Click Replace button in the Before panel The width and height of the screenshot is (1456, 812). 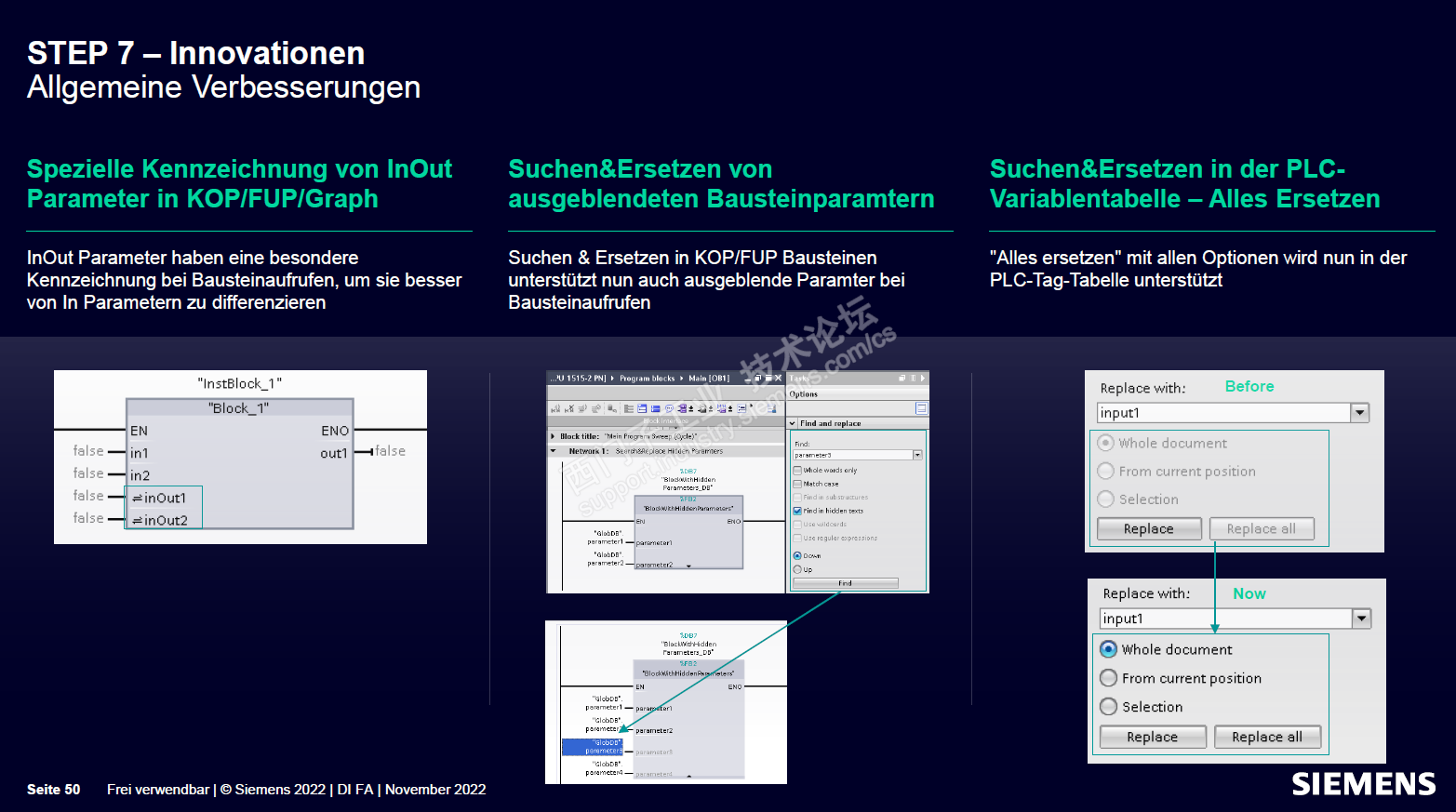click(x=1149, y=528)
